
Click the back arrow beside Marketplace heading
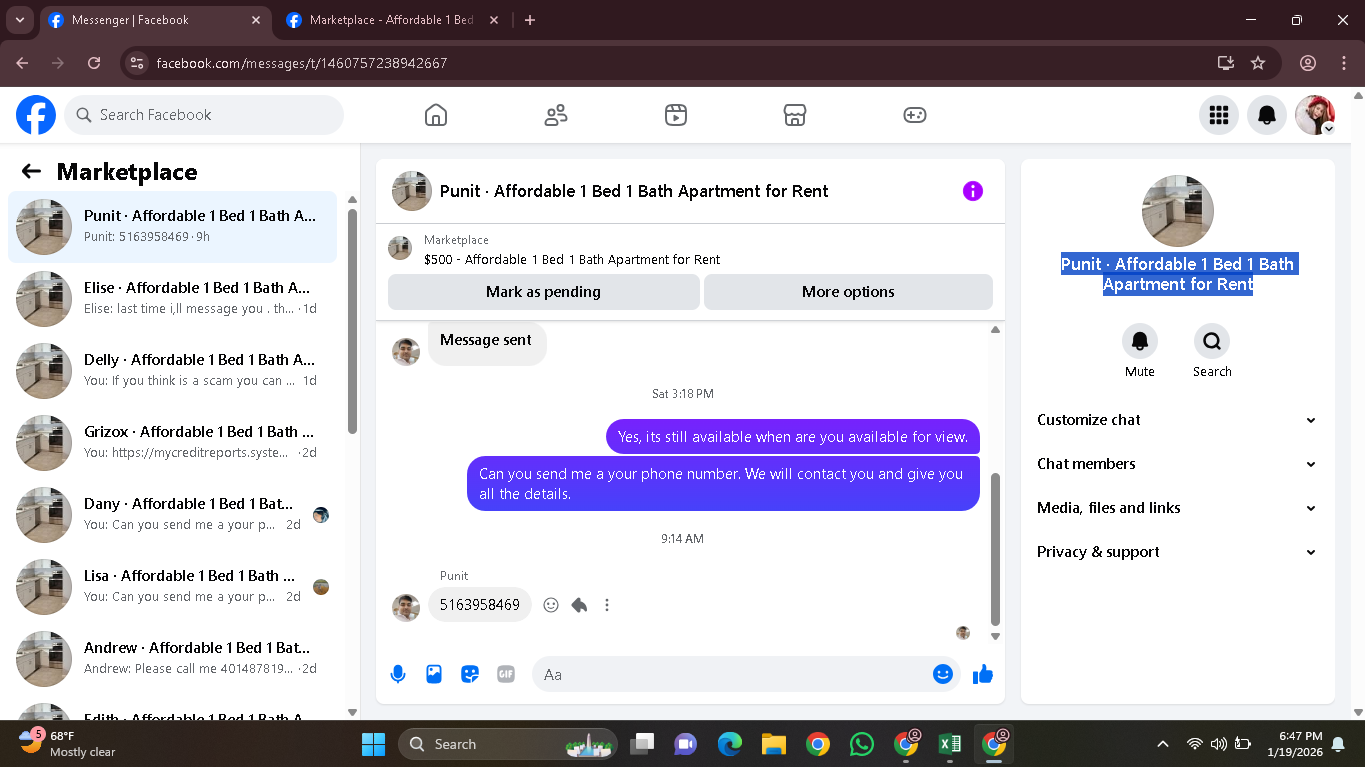tap(31, 171)
